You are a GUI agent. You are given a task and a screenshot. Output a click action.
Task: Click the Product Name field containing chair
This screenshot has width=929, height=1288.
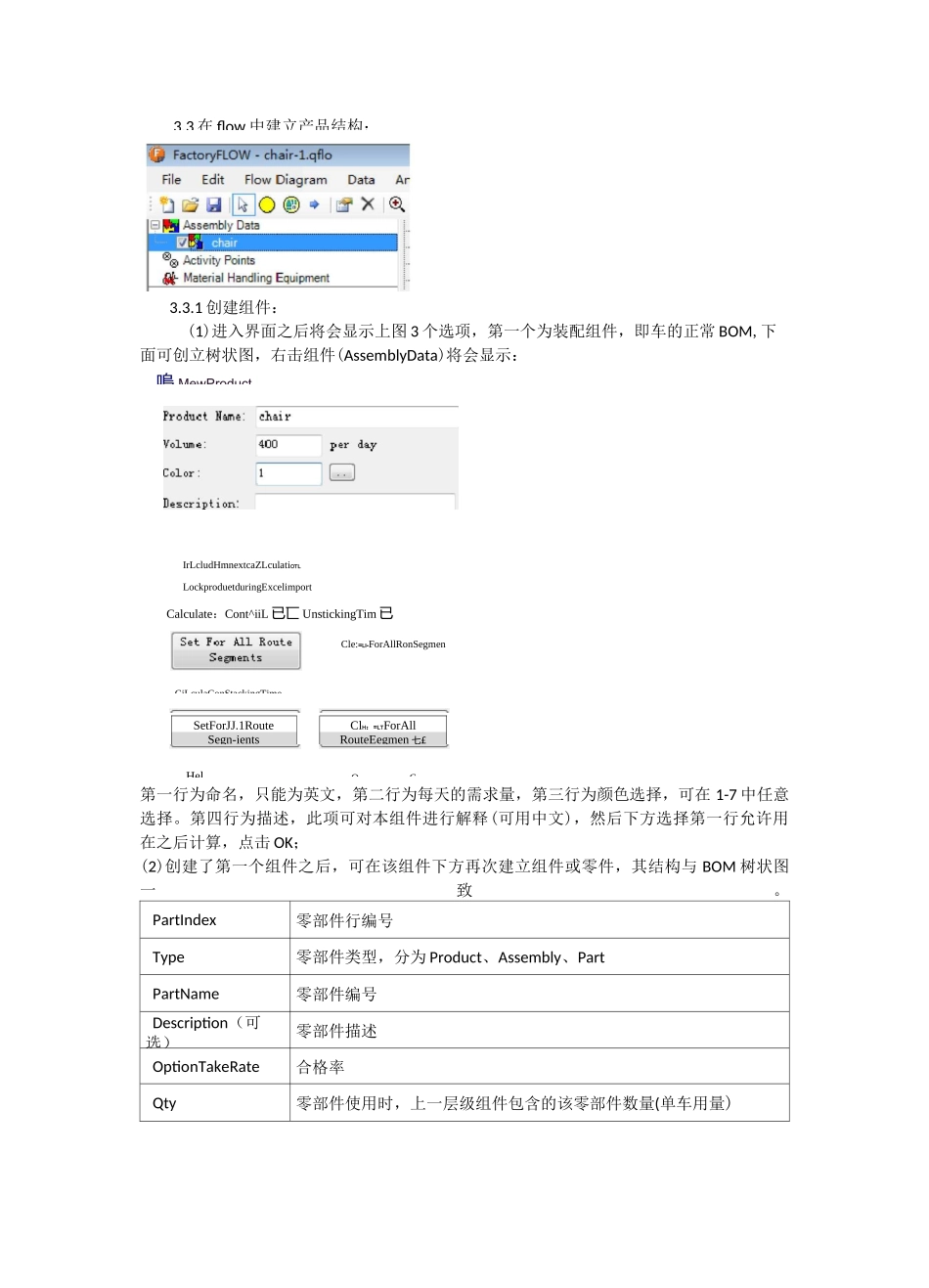coord(357,417)
